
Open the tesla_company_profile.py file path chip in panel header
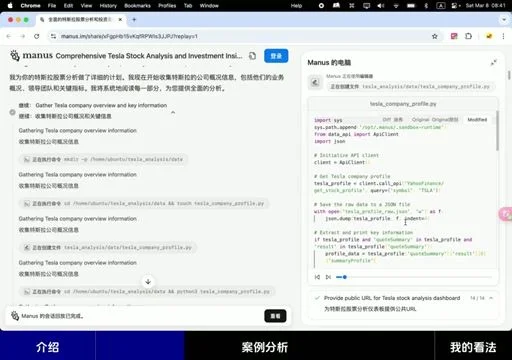(410, 86)
